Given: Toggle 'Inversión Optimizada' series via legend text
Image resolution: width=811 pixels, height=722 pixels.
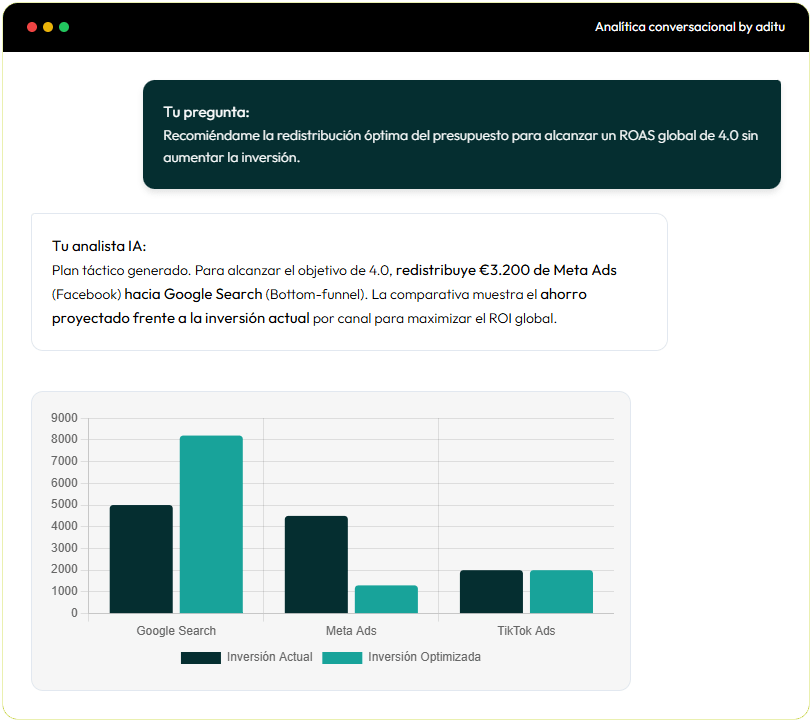Looking at the screenshot, I should (424, 657).
